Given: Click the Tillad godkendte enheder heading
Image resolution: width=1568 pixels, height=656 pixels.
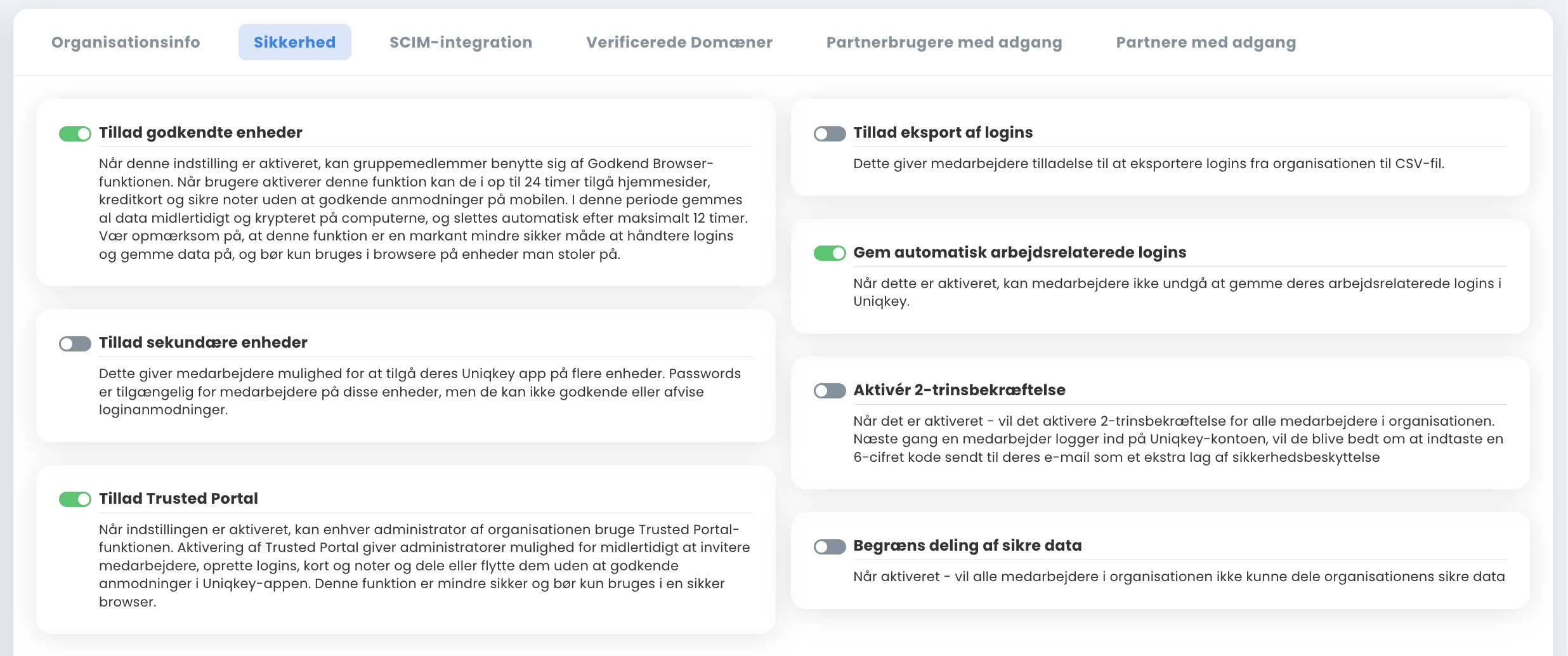Looking at the screenshot, I should tap(200, 133).
